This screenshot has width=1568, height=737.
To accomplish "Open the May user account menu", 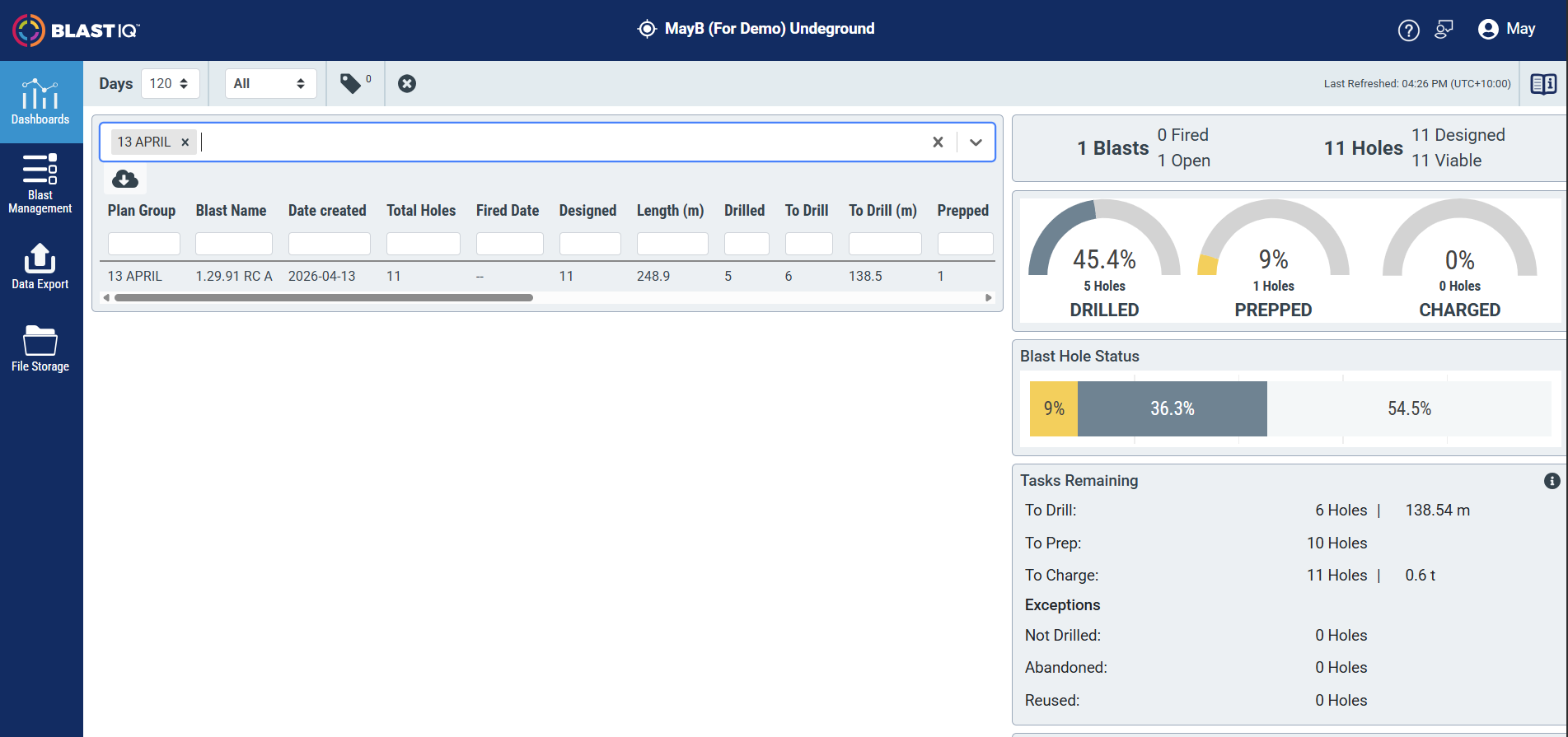I will [x=1507, y=29].
